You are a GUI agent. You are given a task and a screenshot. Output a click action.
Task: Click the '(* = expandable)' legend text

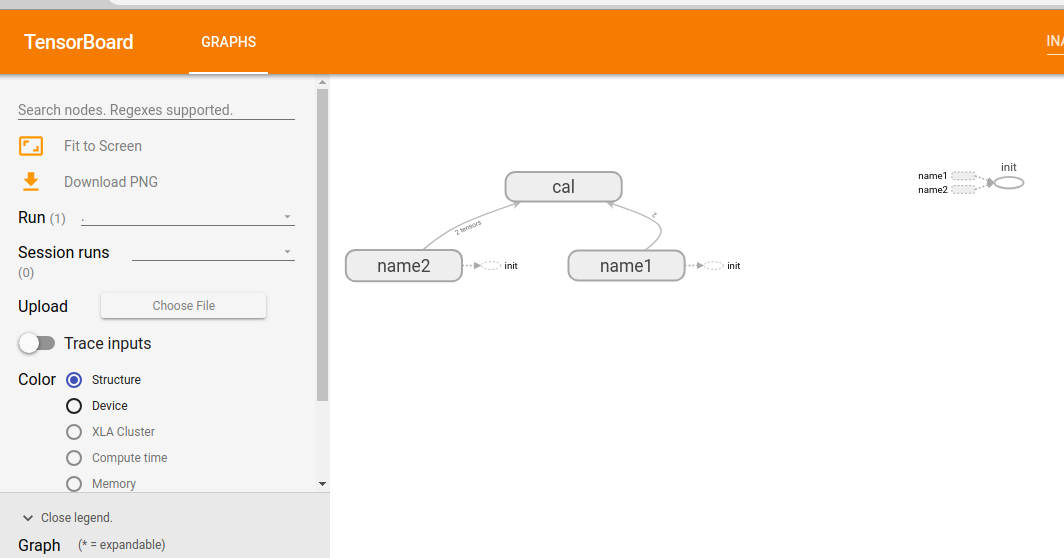point(121,545)
